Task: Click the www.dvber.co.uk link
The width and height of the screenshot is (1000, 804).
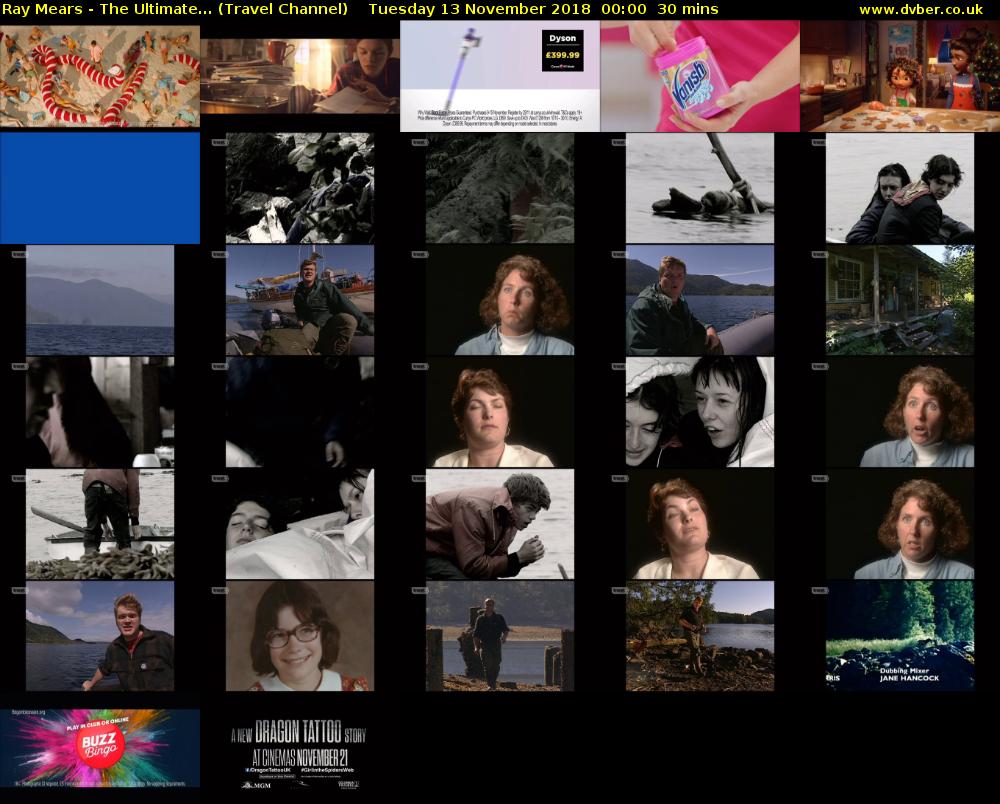Action: (926, 9)
